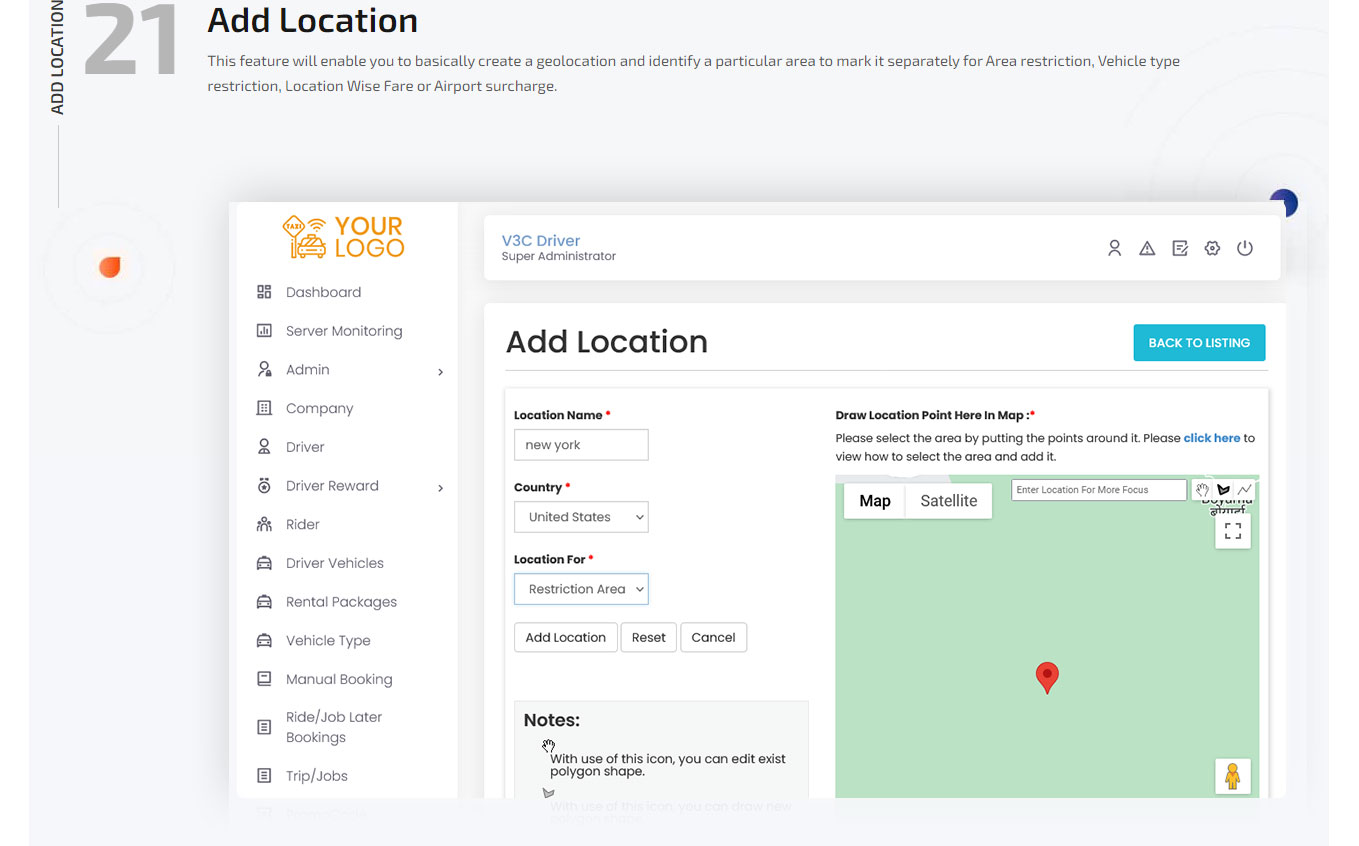The height and width of the screenshot is (846, 1359).
Task: Click the Street View pegman icon
Action: tap(1233, 776)
